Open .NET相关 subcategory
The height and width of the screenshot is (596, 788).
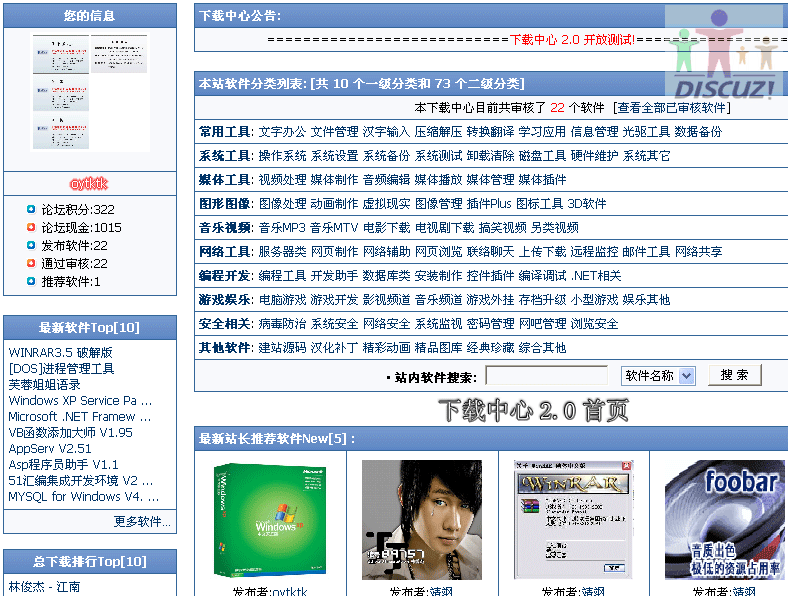click(596, 276)
